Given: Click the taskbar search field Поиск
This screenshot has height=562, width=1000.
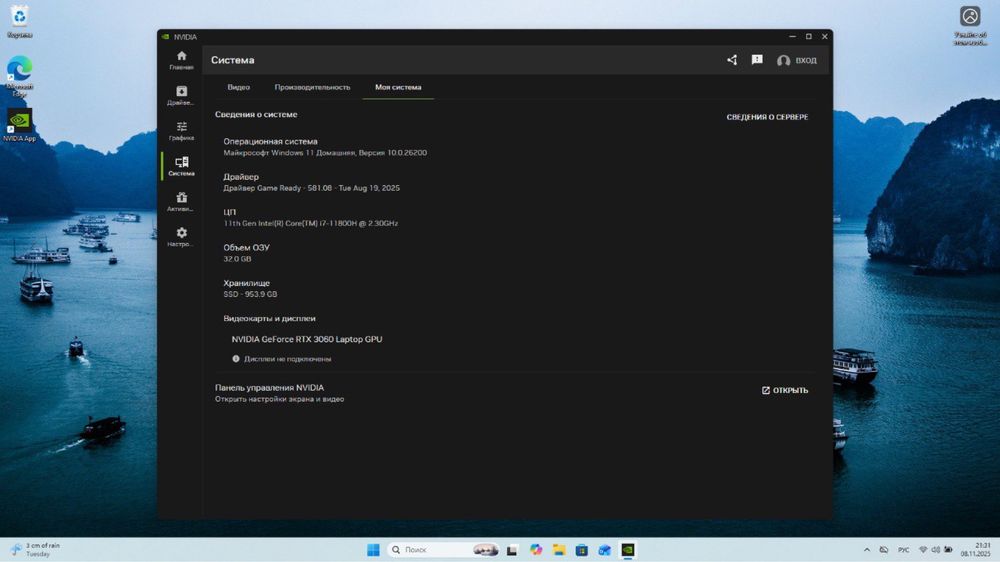Looking at the screenshot, I should click(443, 550).
